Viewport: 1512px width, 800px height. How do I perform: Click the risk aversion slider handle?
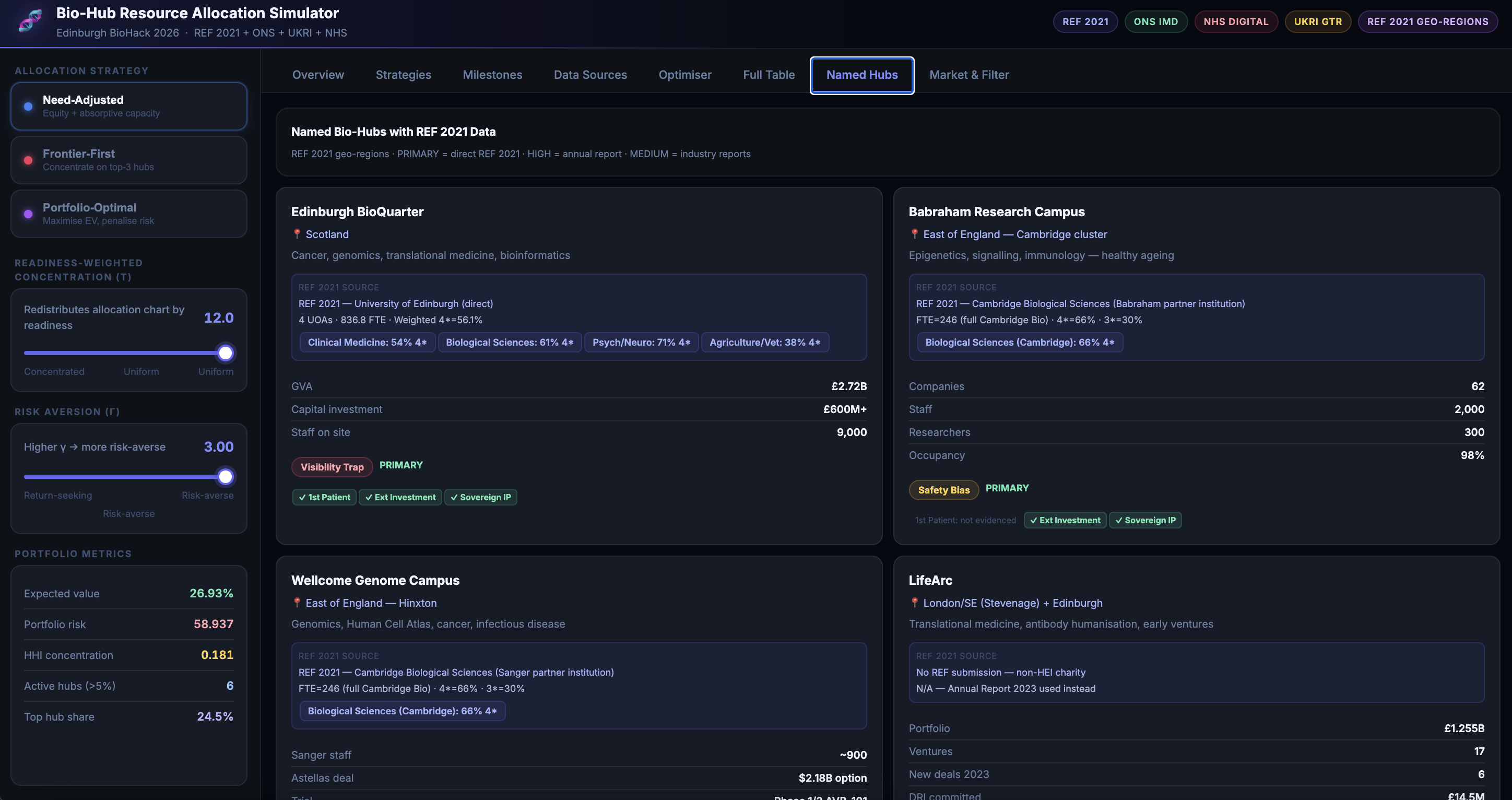click(x=226, y=477)
